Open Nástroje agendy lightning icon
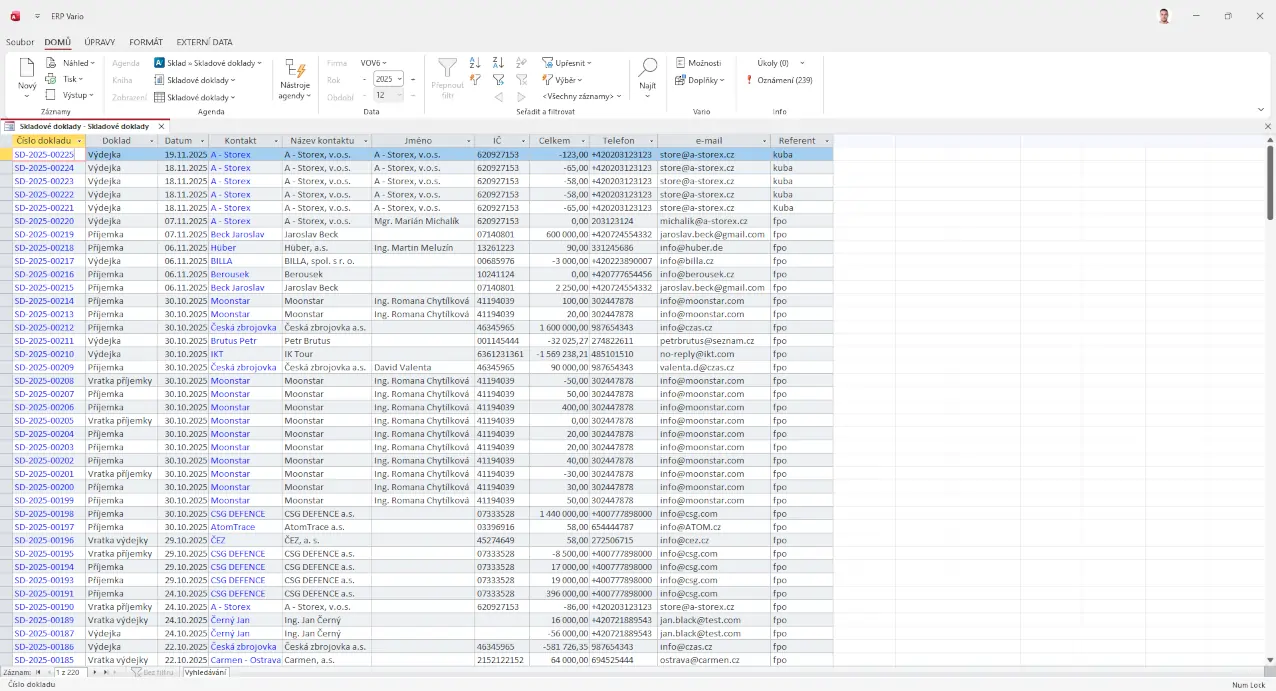1276x691 pixels. (295, 68)
